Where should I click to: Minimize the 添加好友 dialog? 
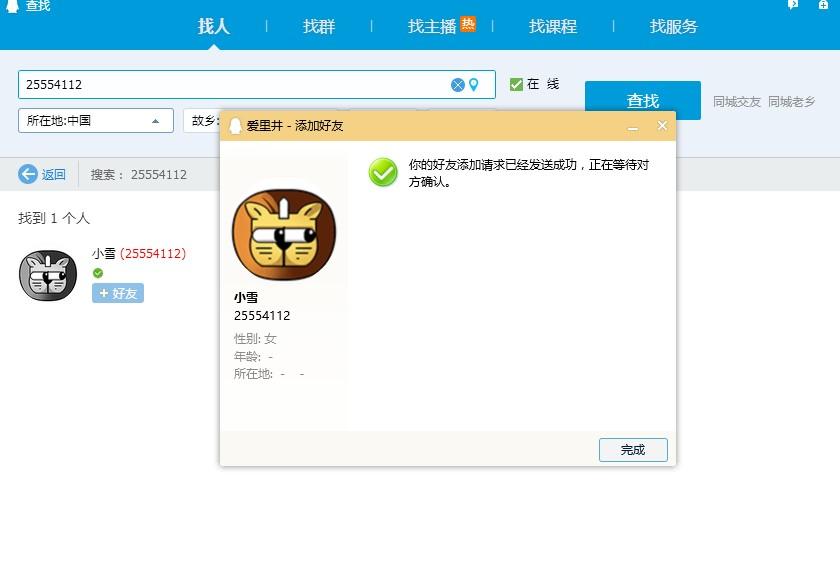(633, 127)
